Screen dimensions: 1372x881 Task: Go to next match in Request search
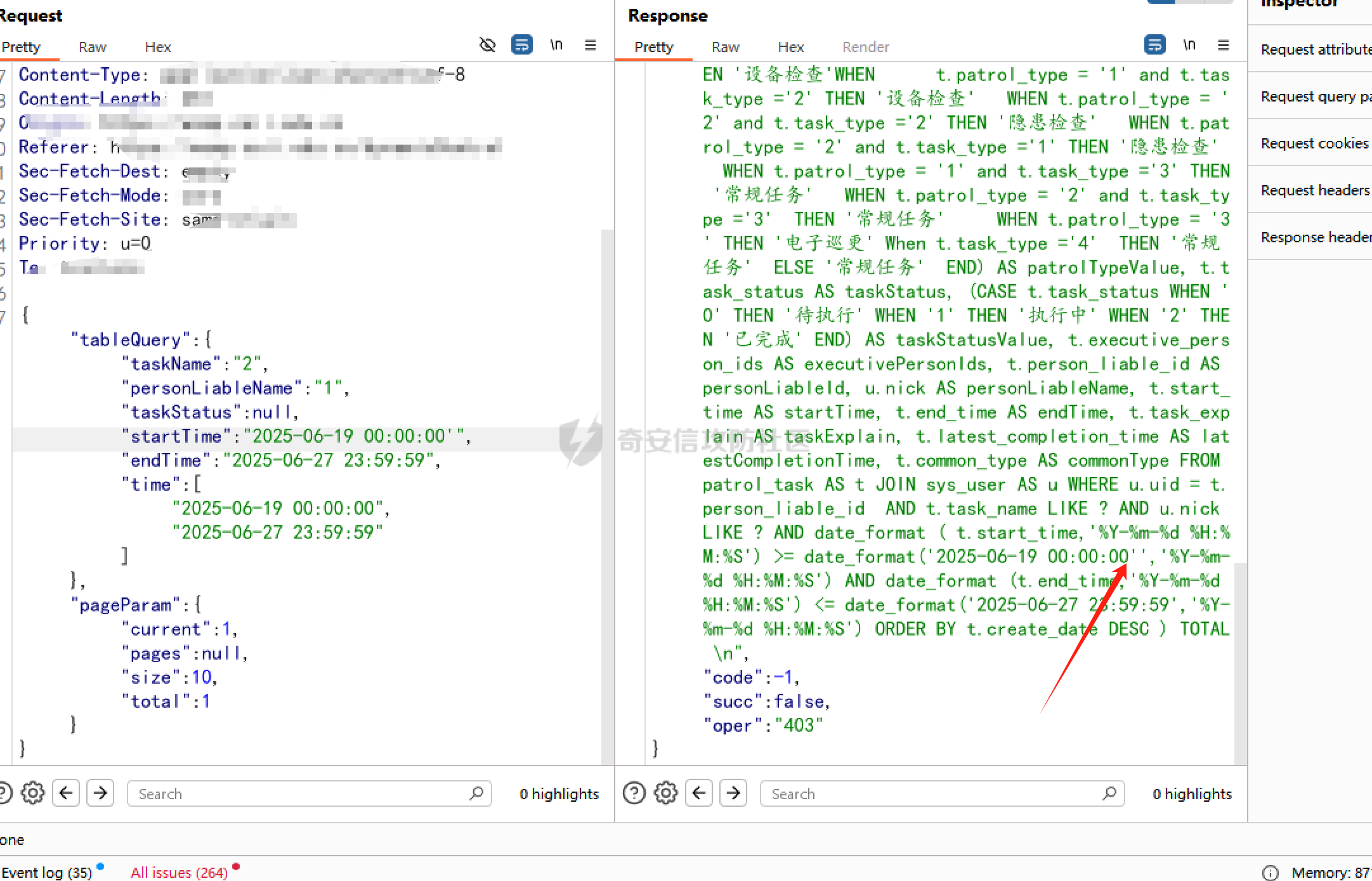pos(100,793)
